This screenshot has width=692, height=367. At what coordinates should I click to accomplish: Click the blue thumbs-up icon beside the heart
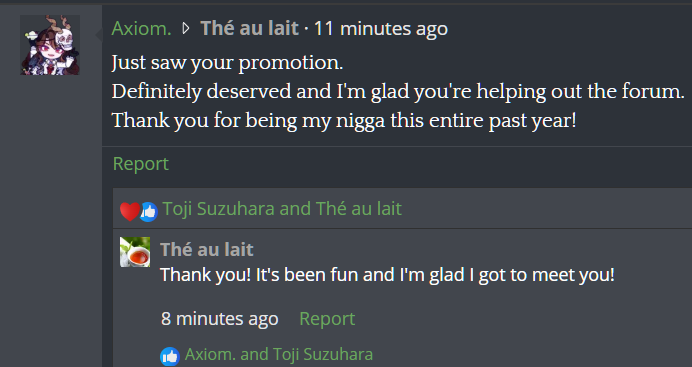[x=149, y=212]
